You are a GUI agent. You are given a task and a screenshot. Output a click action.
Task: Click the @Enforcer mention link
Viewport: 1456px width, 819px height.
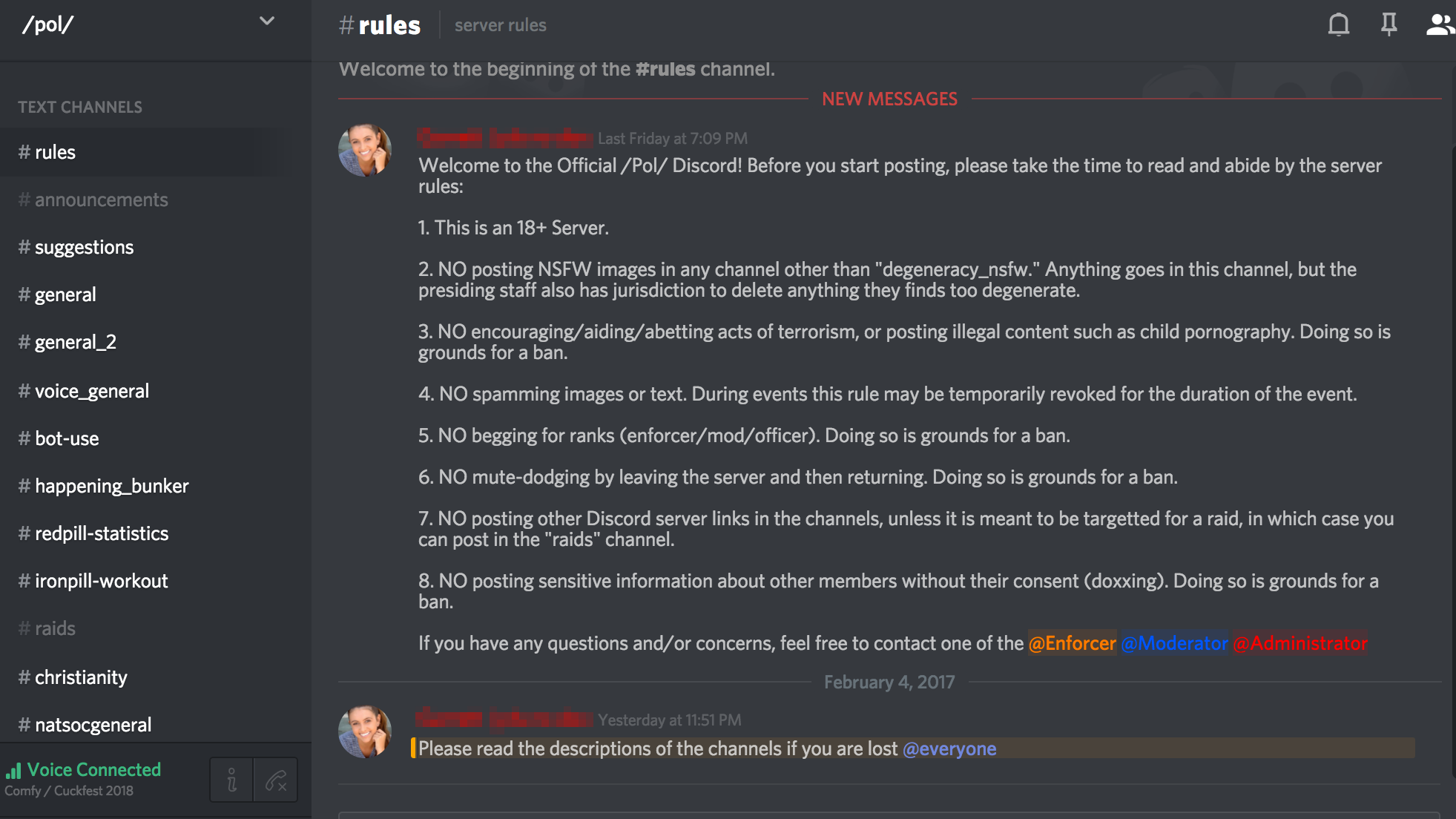1071,643
